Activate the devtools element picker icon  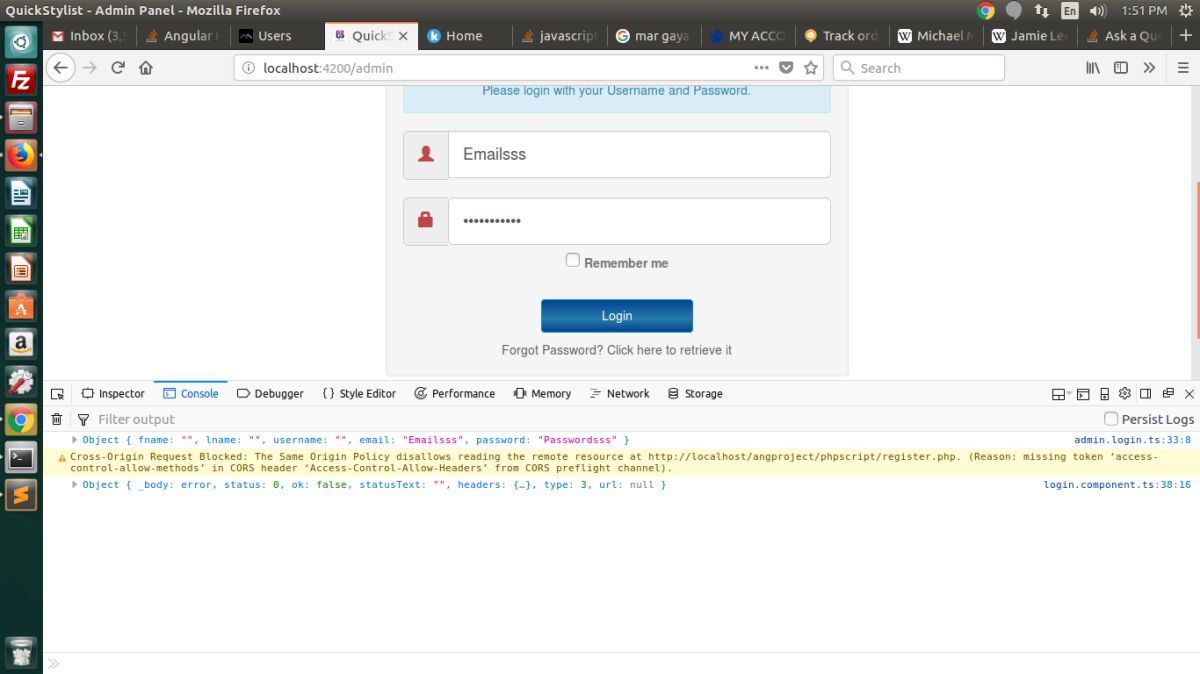[x=57, y=394]
